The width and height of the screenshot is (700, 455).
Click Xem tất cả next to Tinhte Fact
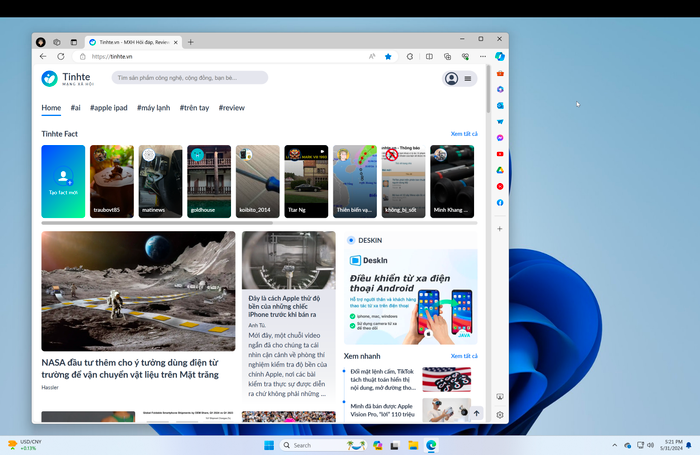[464, 134]
